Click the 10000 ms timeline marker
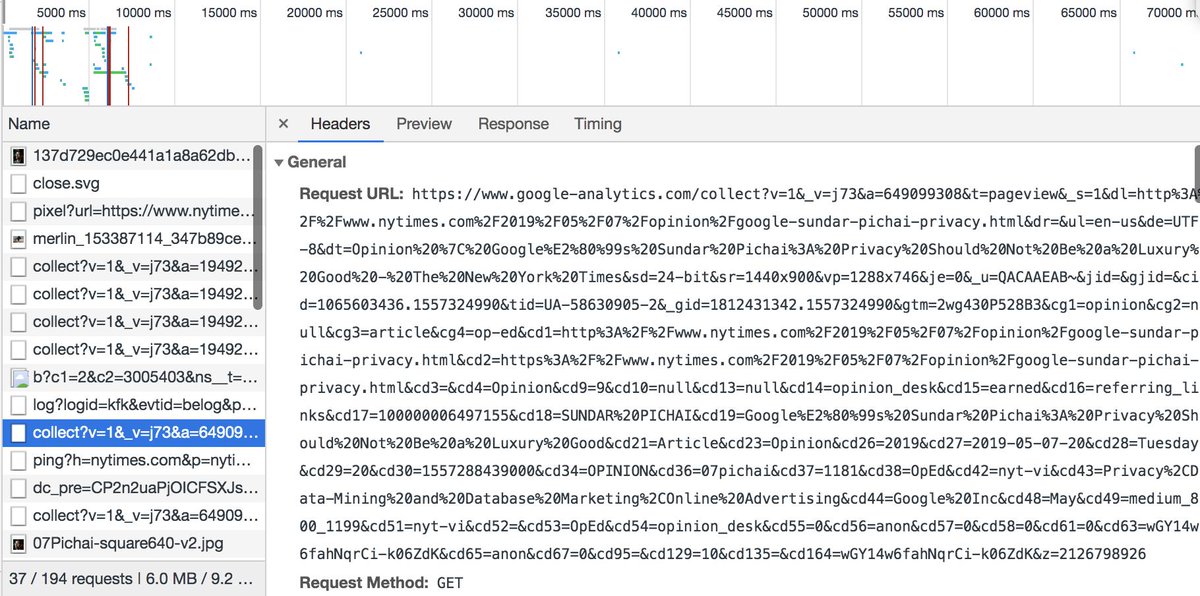Image resolution: width=1200 pixels, height=596 pixels. [142, 13]
